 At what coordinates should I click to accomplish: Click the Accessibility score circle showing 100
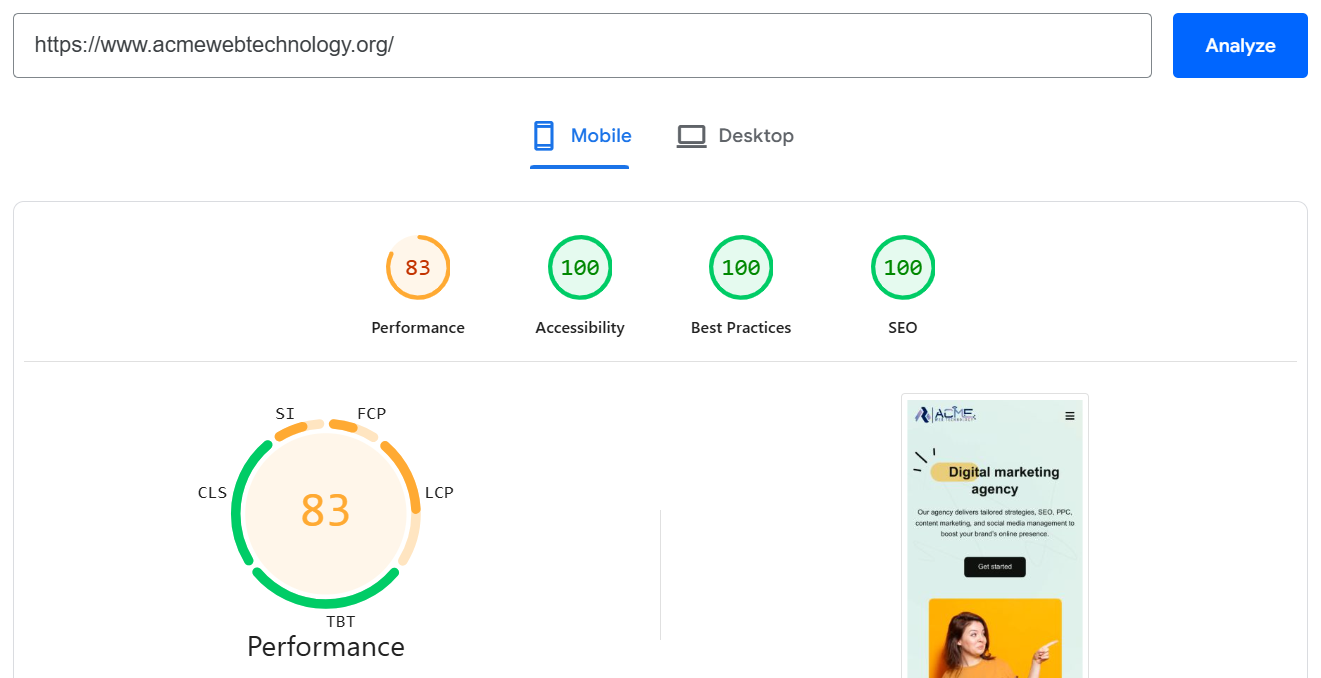[580, 267]
